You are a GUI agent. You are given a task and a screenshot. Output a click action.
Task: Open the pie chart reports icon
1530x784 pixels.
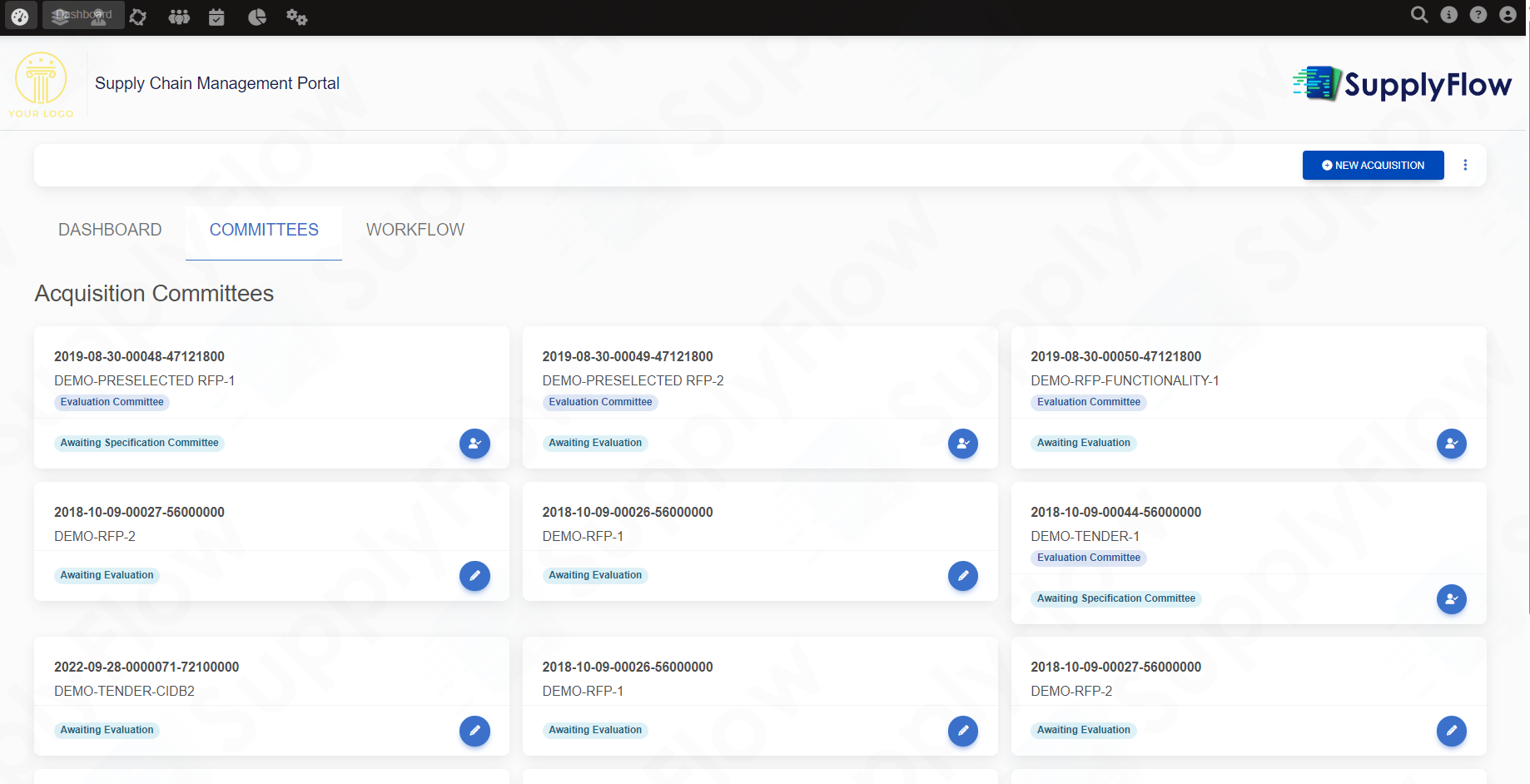point(257,17)
